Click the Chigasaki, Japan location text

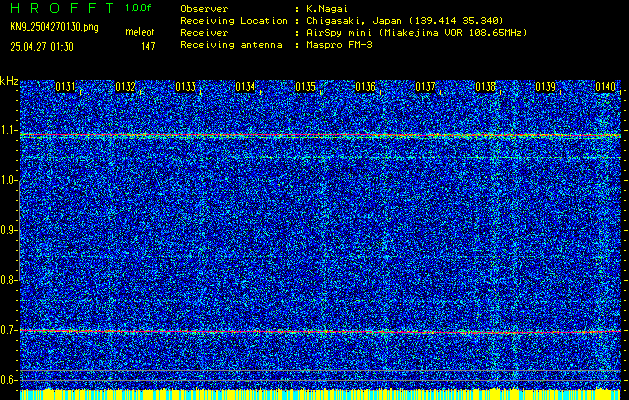click(404, 20)
